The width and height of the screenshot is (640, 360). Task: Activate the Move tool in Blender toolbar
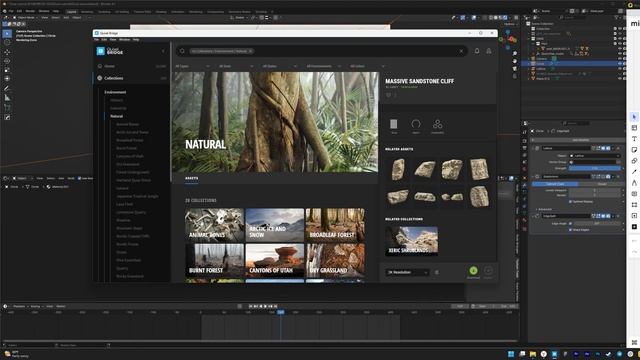point(7,52)
